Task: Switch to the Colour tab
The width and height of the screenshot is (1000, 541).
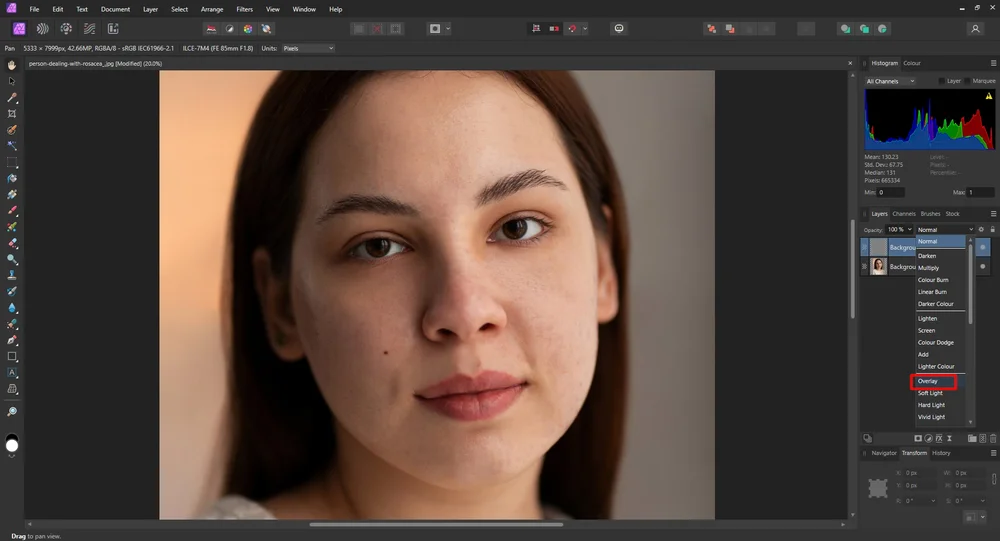Action: 912,63
